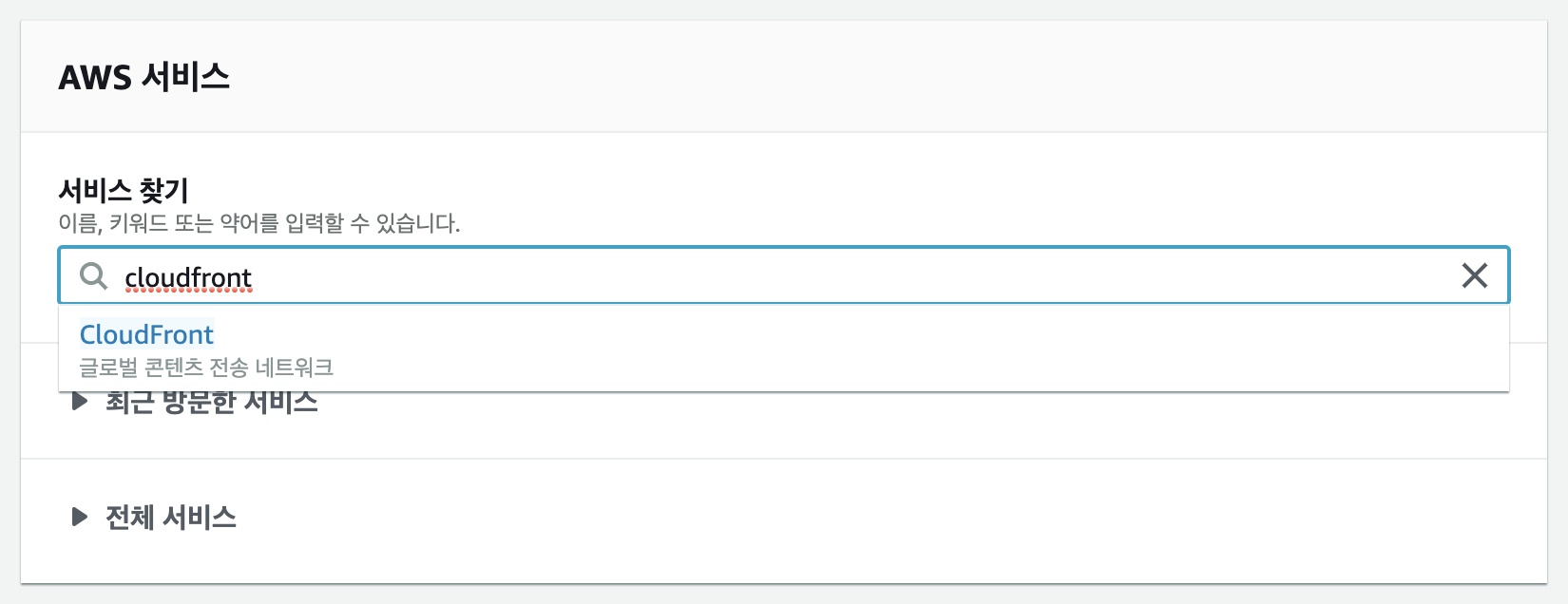This screenshot has height=604, width=1568.
Task: Clear the search field with the X icon
Action: [1474, 275]
